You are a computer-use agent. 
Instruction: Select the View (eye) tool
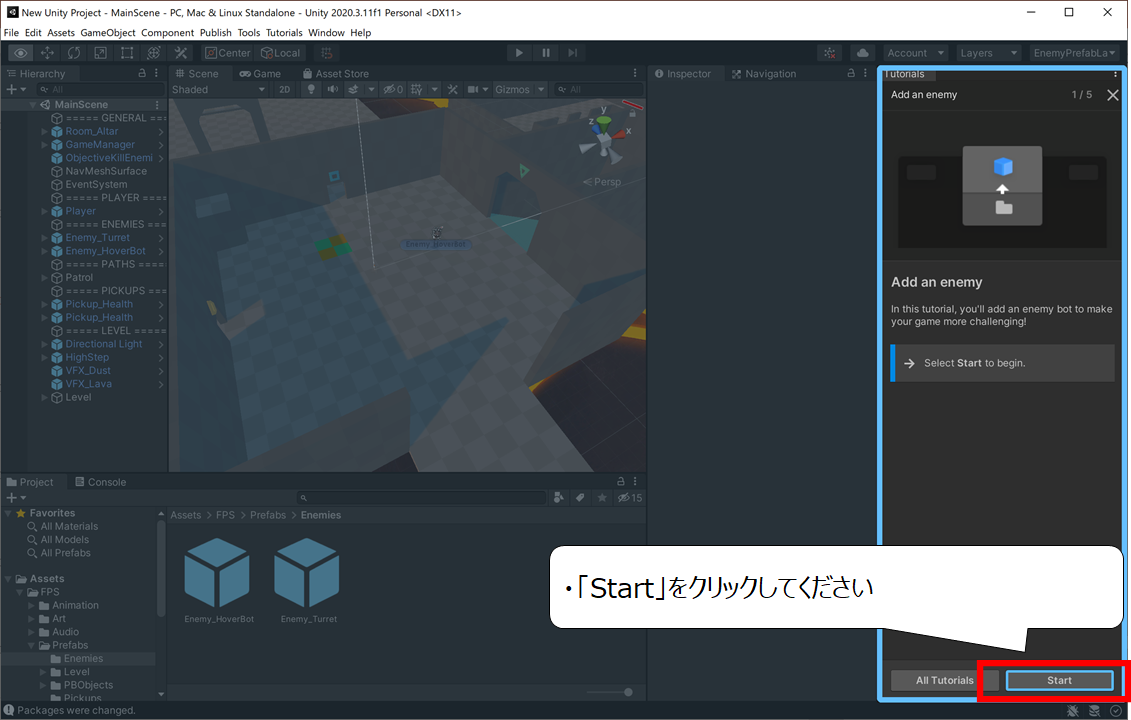[x=20, y=53]
